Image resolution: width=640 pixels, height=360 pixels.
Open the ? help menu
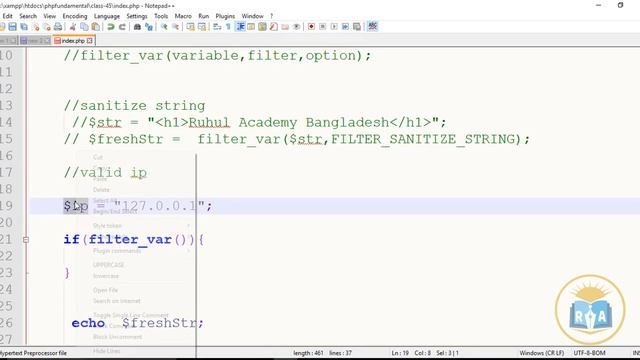tap(271, 16)
